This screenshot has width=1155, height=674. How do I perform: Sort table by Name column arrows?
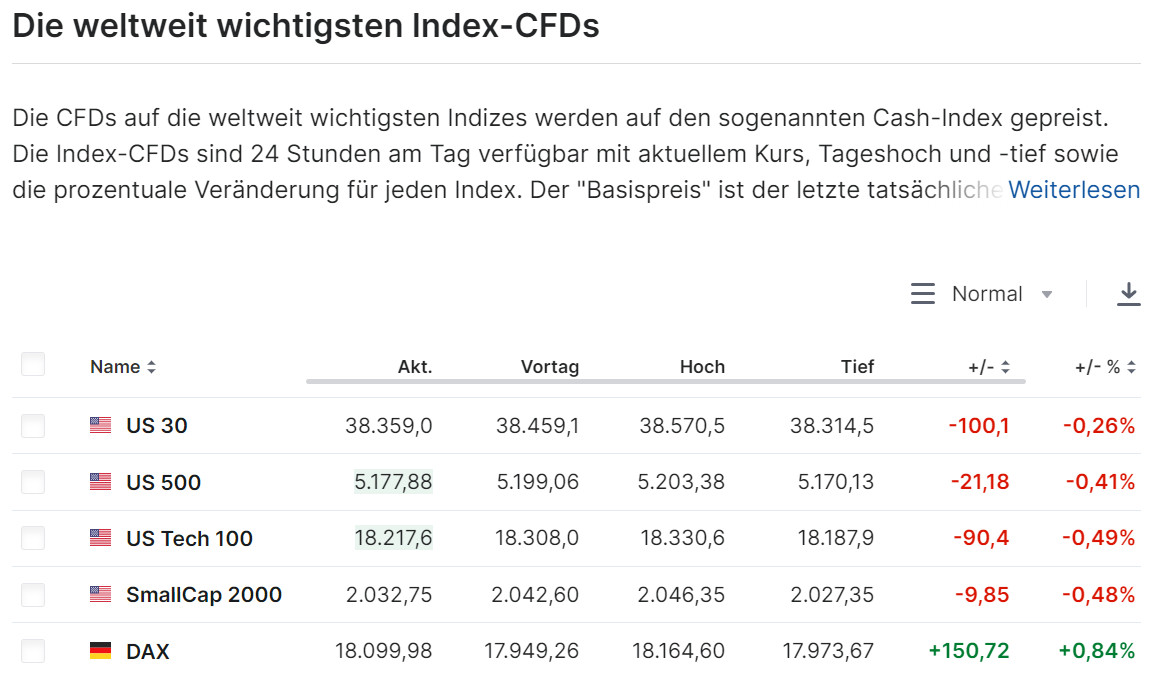pos(151,367)
